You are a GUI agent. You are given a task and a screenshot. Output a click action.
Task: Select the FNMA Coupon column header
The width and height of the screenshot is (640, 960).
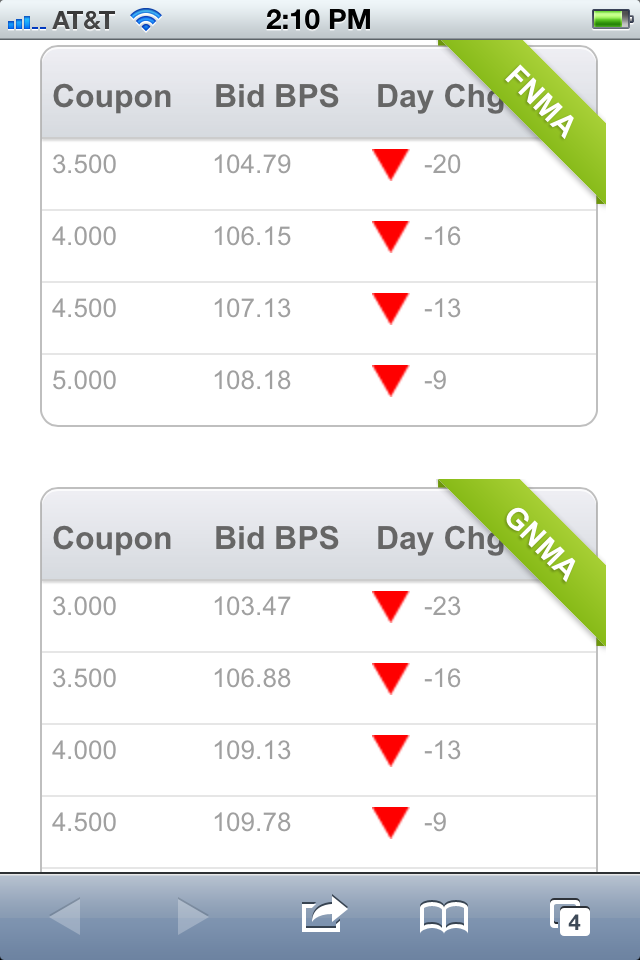pyautogui.click(x=112, y=97)
